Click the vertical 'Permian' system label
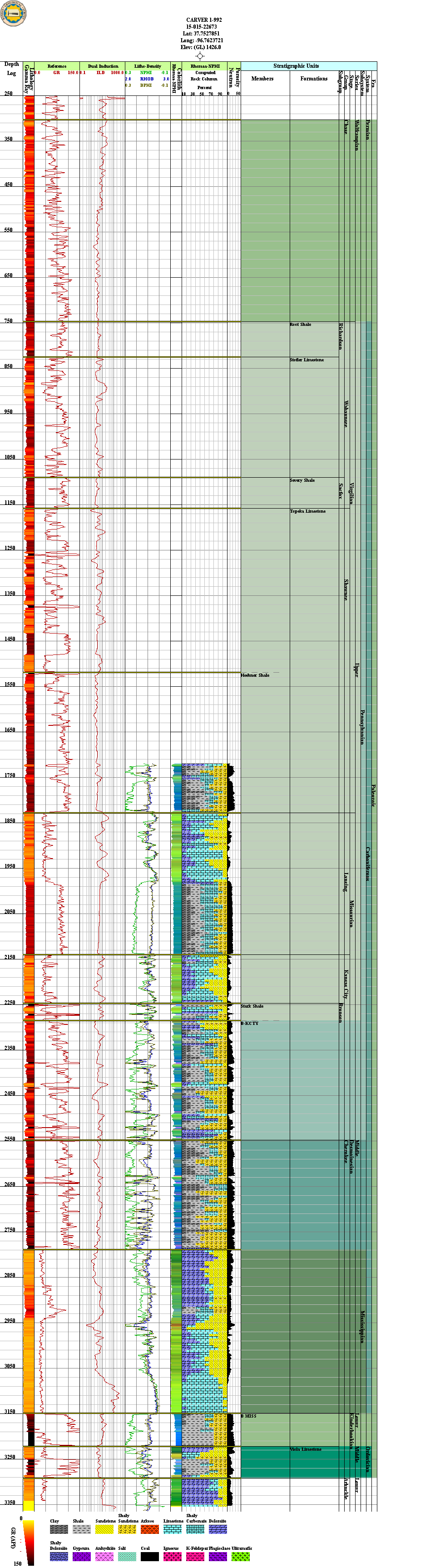Screen dimensions: 445x1568 (368, 130)
